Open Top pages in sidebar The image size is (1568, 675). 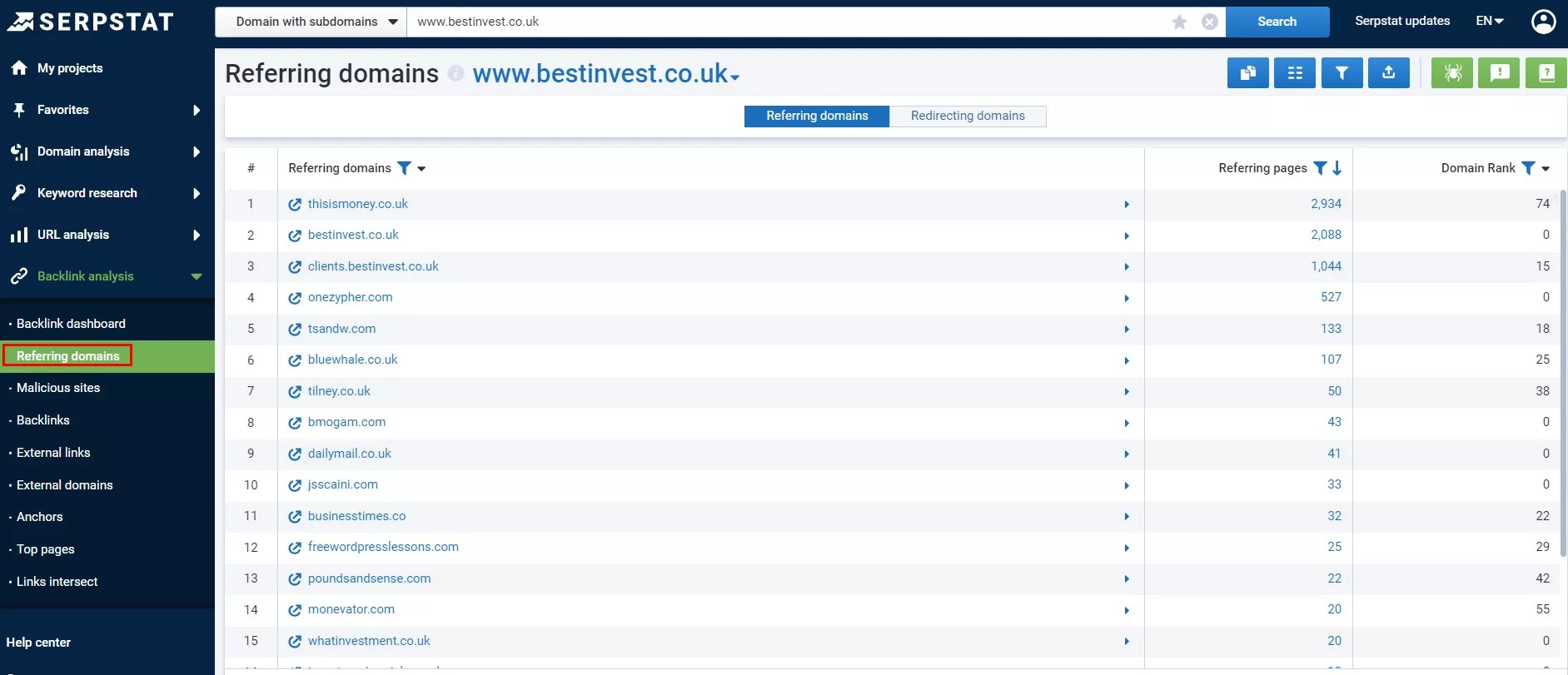[x=46, y=549]
